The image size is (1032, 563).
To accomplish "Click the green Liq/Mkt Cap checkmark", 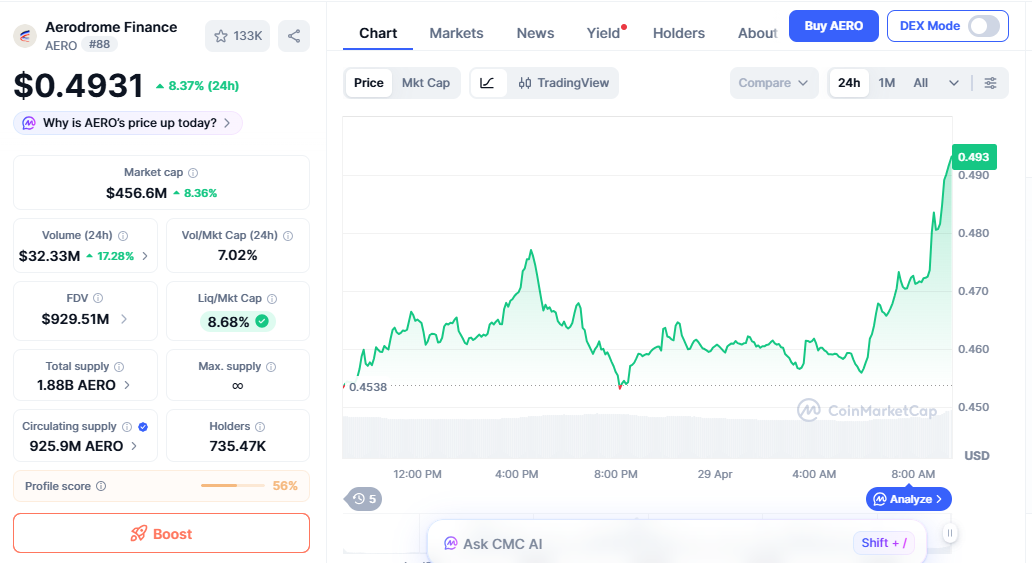I will (262, 321).
